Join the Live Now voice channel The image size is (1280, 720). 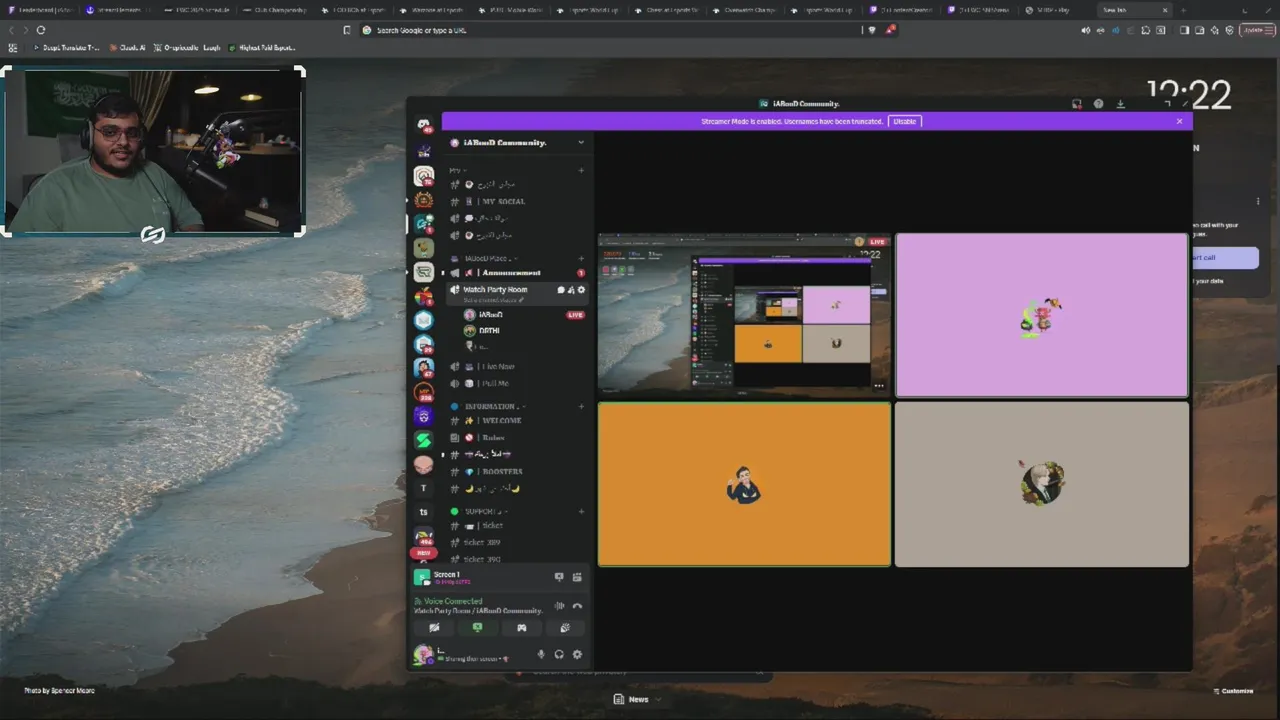[517, 367]
